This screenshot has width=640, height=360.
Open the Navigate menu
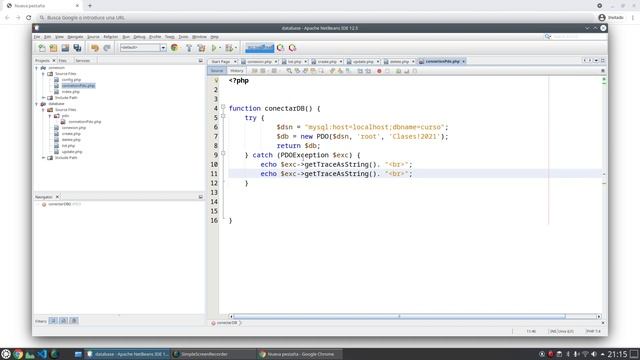pos(75,37)
